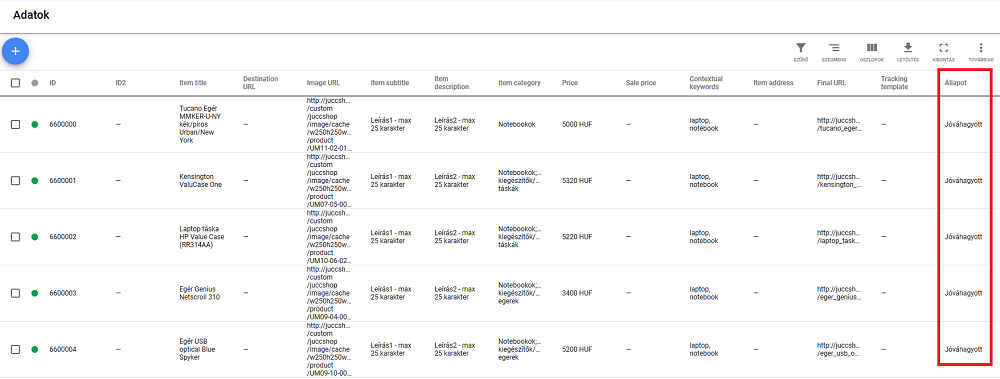Click the Állapot column header
1000x379 pixels.
click(955, 83)
